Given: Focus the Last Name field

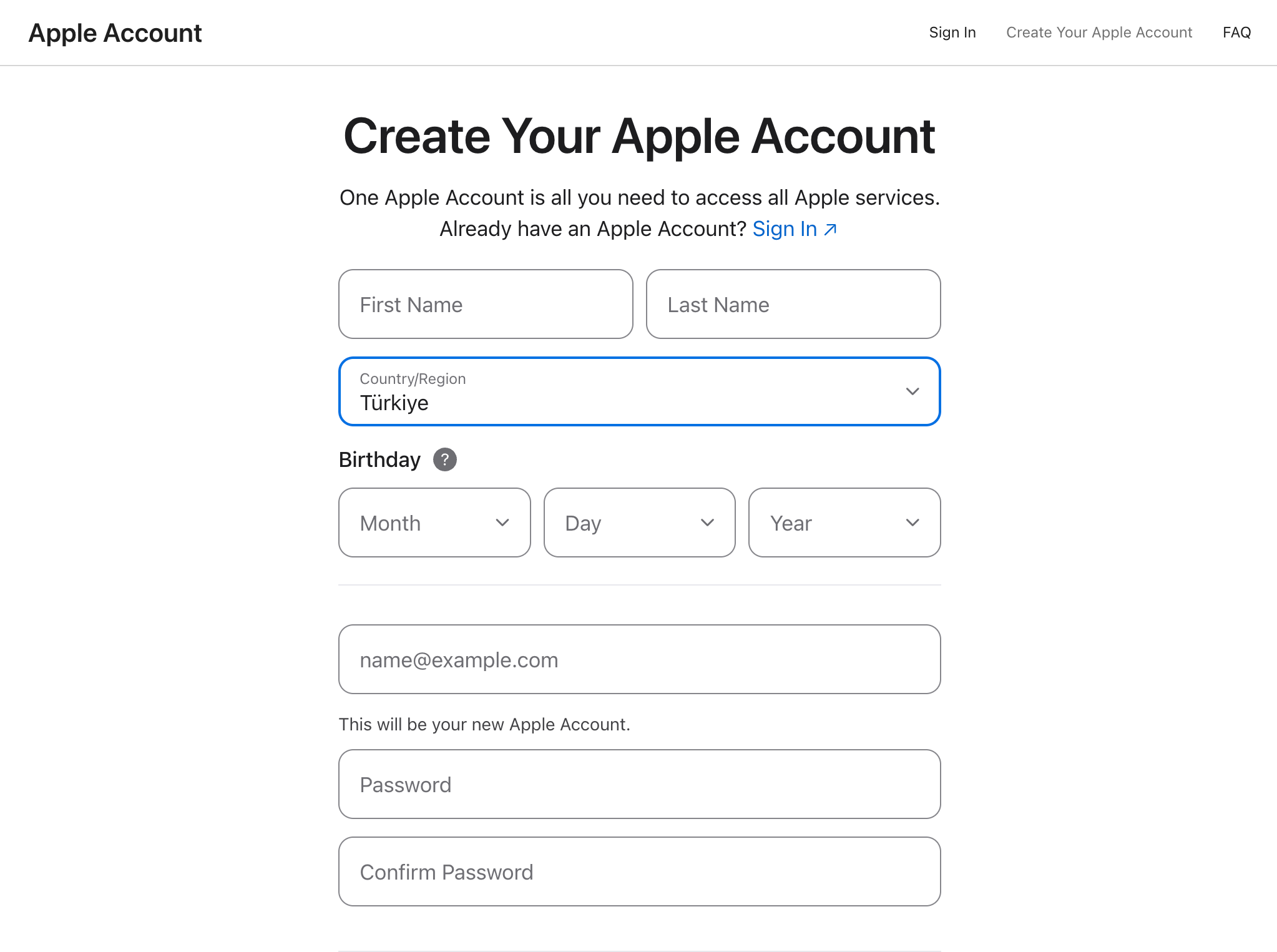Looking at the screenshot, I should tap(793, 304).
